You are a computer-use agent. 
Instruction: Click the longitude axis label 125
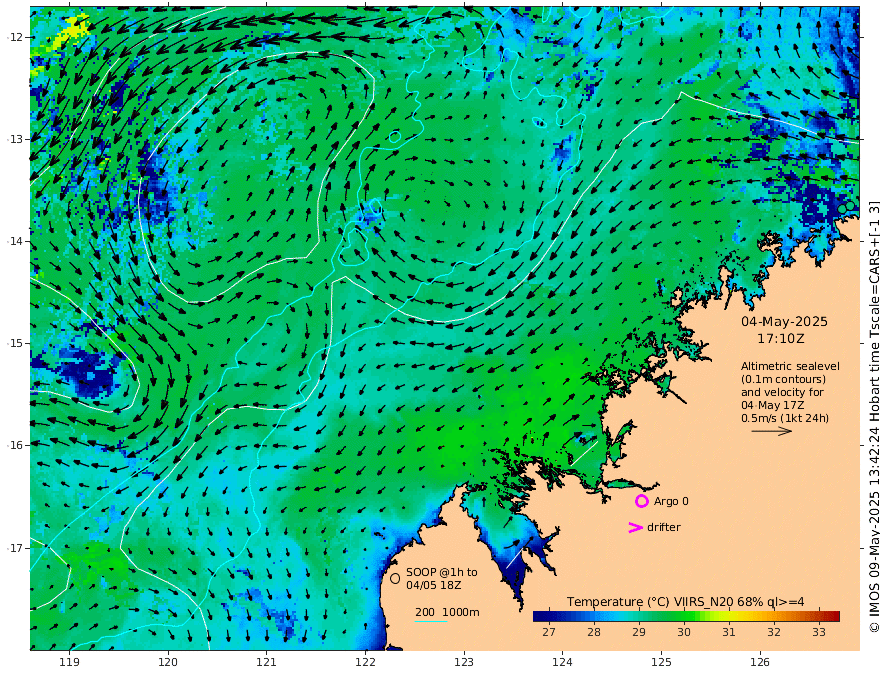tap(661, 662)
